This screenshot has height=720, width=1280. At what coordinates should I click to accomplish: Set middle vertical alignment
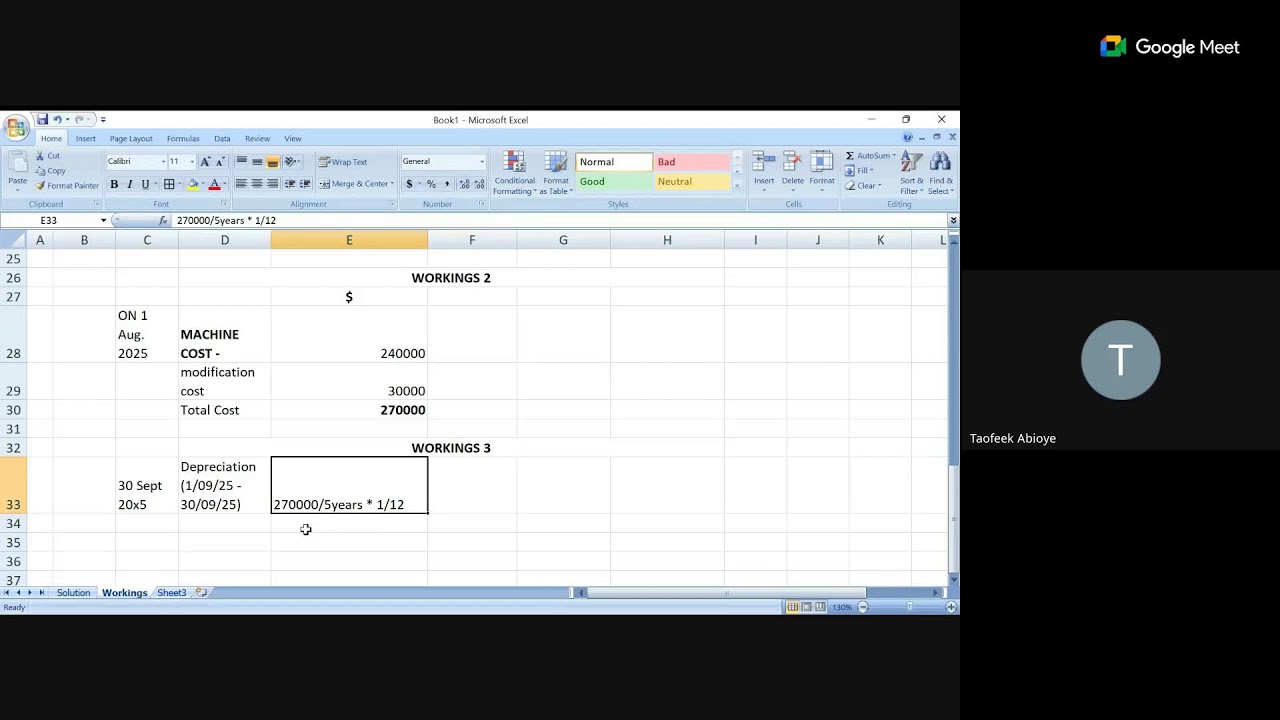pyautogui.click(x=257, y=161)
